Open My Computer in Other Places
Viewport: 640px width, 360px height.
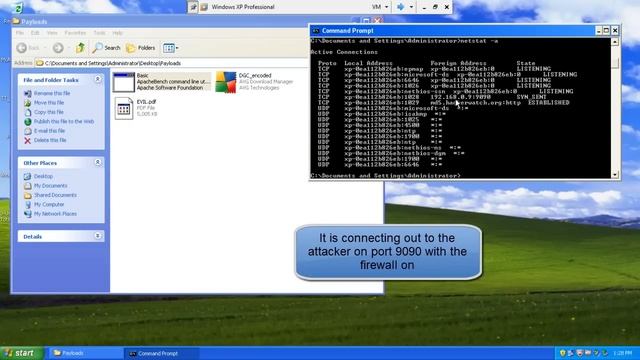click(x=49, y=204)
